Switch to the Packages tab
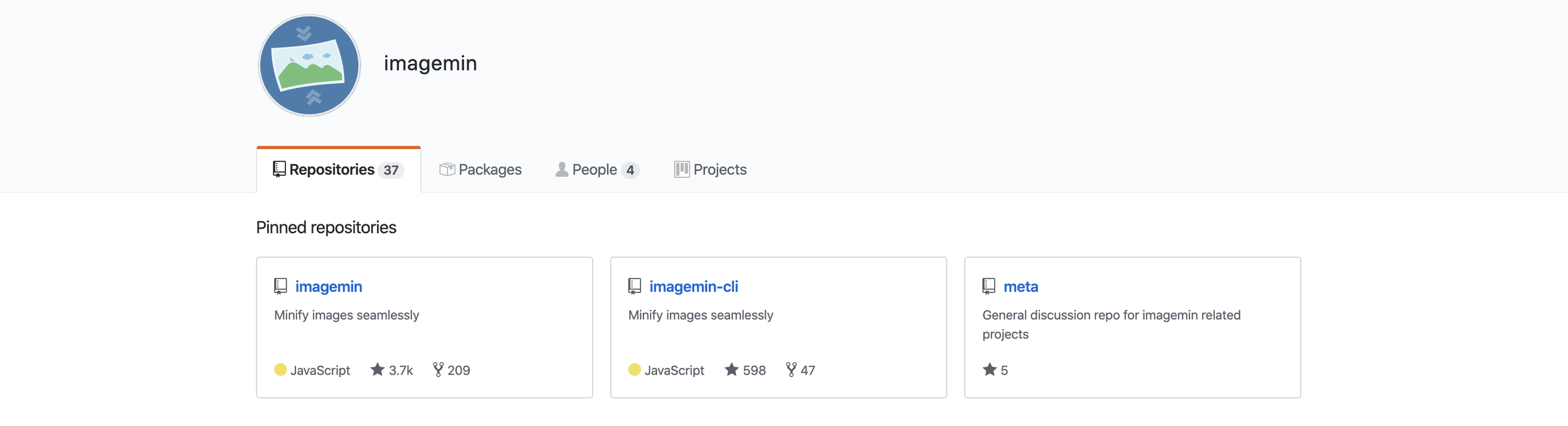Viewport: 1568px width, 426px height. coord(480,170)
